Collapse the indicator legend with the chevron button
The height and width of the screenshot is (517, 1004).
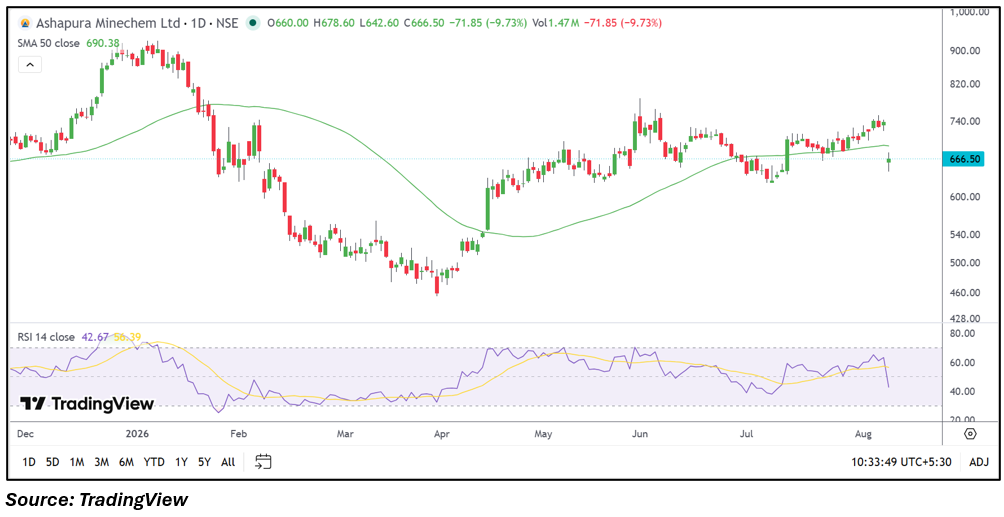pos(29,65)
